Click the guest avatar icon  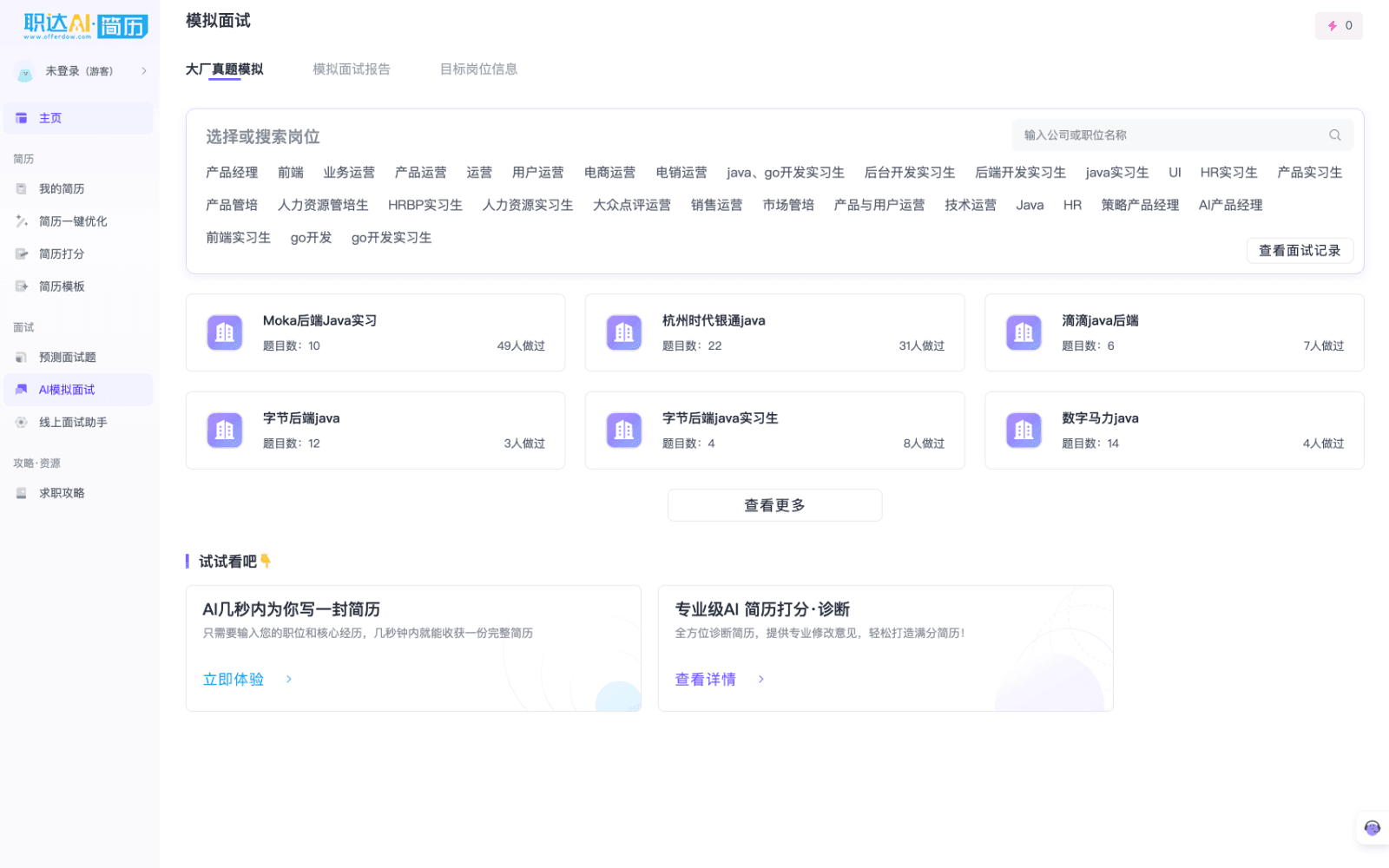click(x=25, y=74)
